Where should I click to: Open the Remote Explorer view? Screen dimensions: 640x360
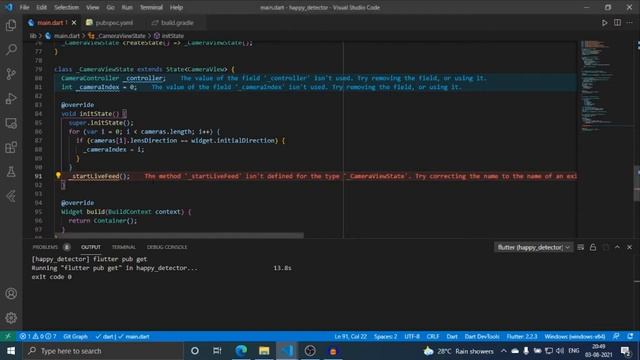[11, 123]
